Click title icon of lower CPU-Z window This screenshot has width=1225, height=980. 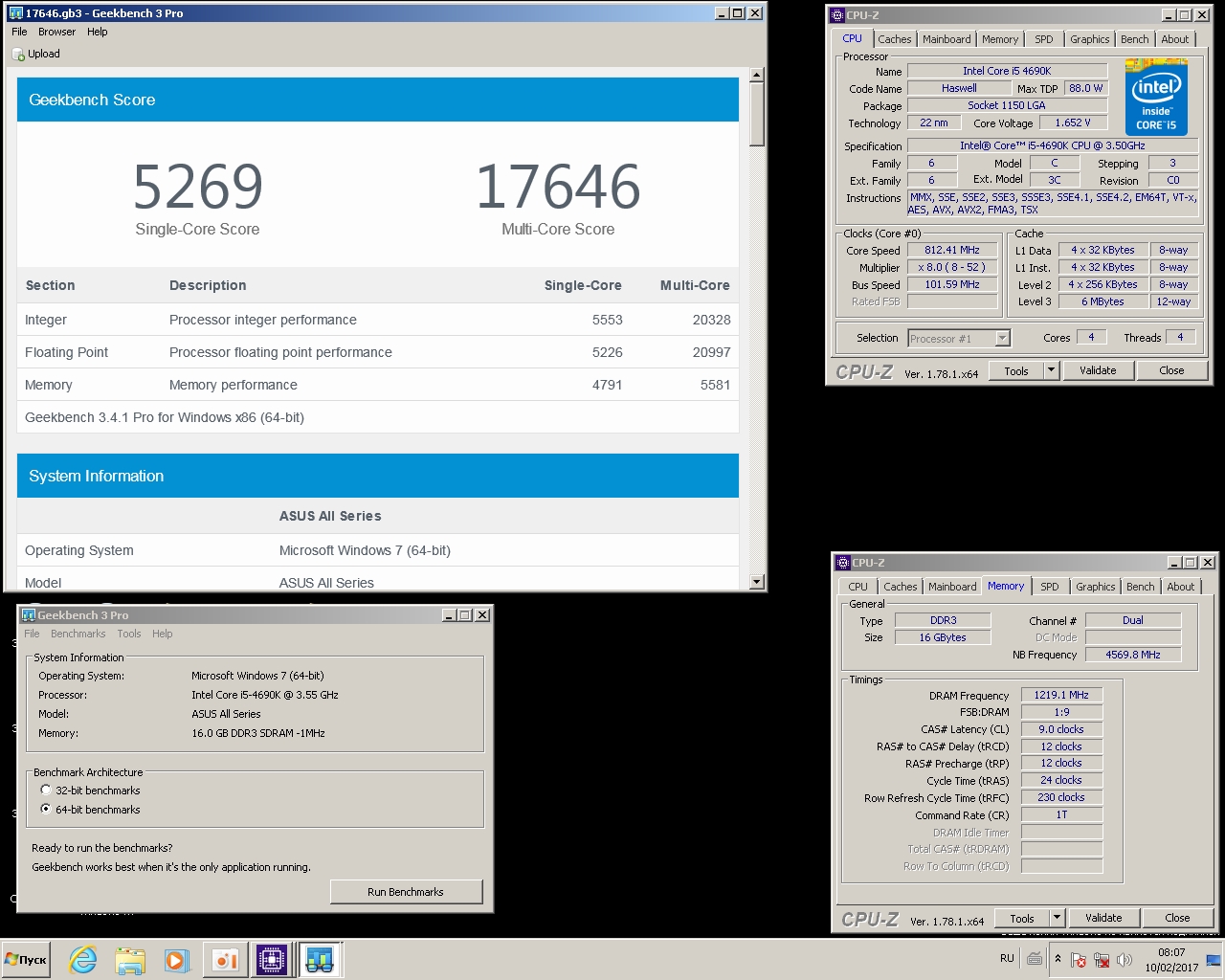842,563
